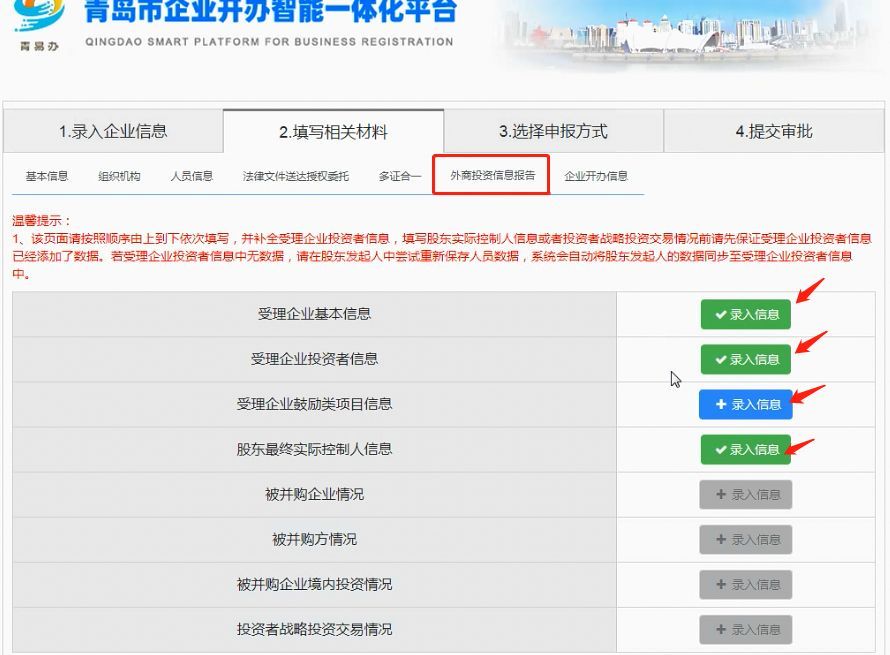890x655 pixels.
Task: Click the checkmark icon on 受理企业投资者信息 button
Action: (x=722, y=359)
